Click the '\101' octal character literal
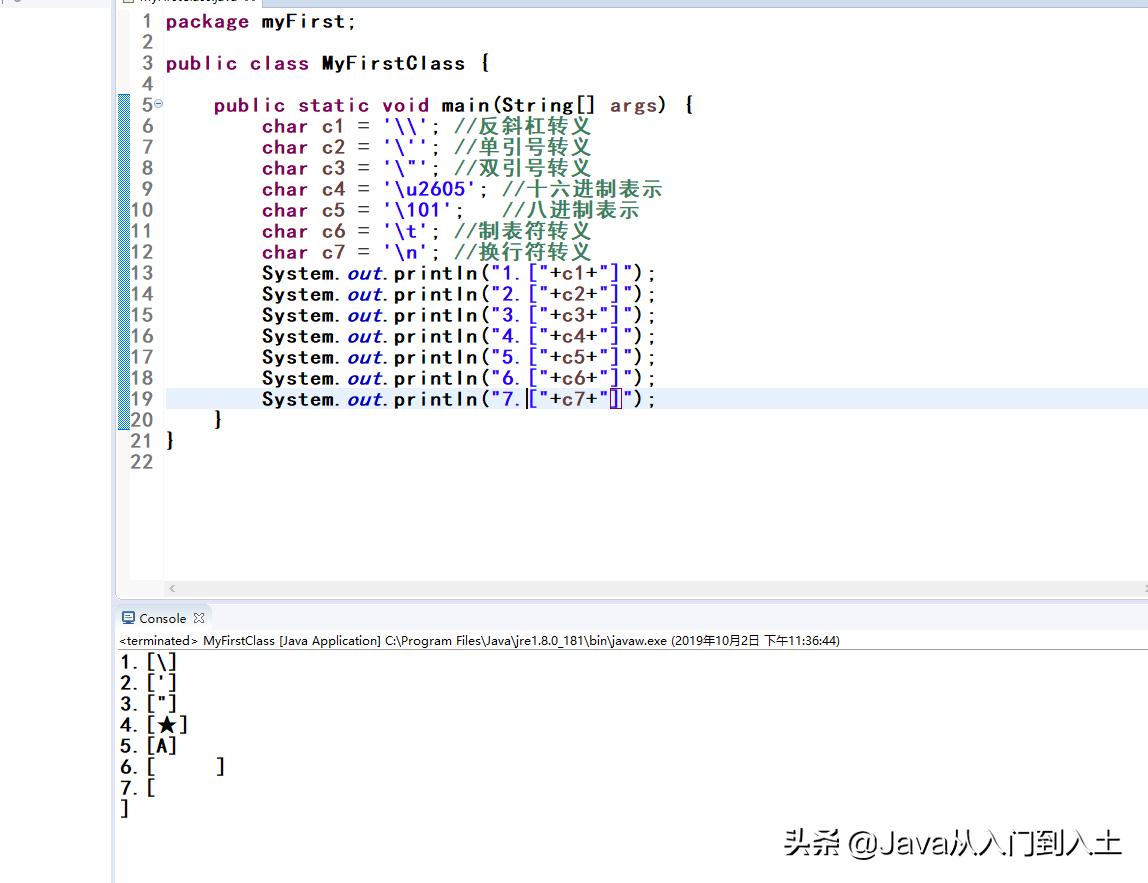 click(417, 211)
